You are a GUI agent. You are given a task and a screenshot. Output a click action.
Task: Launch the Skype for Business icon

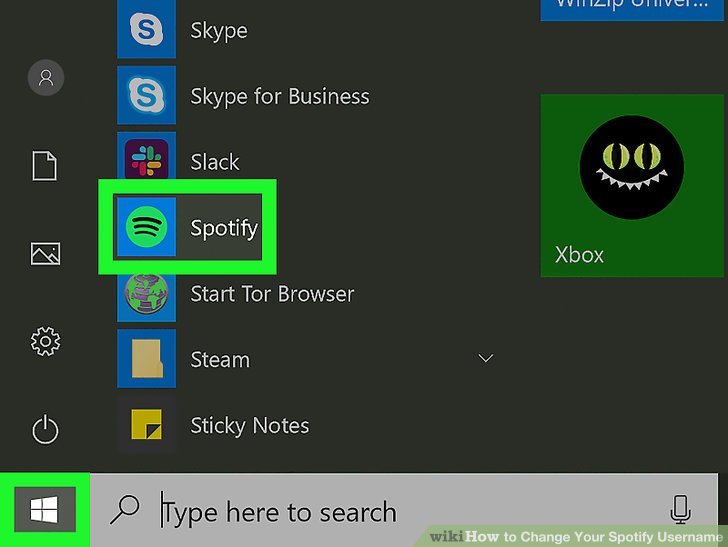(146, 95)
